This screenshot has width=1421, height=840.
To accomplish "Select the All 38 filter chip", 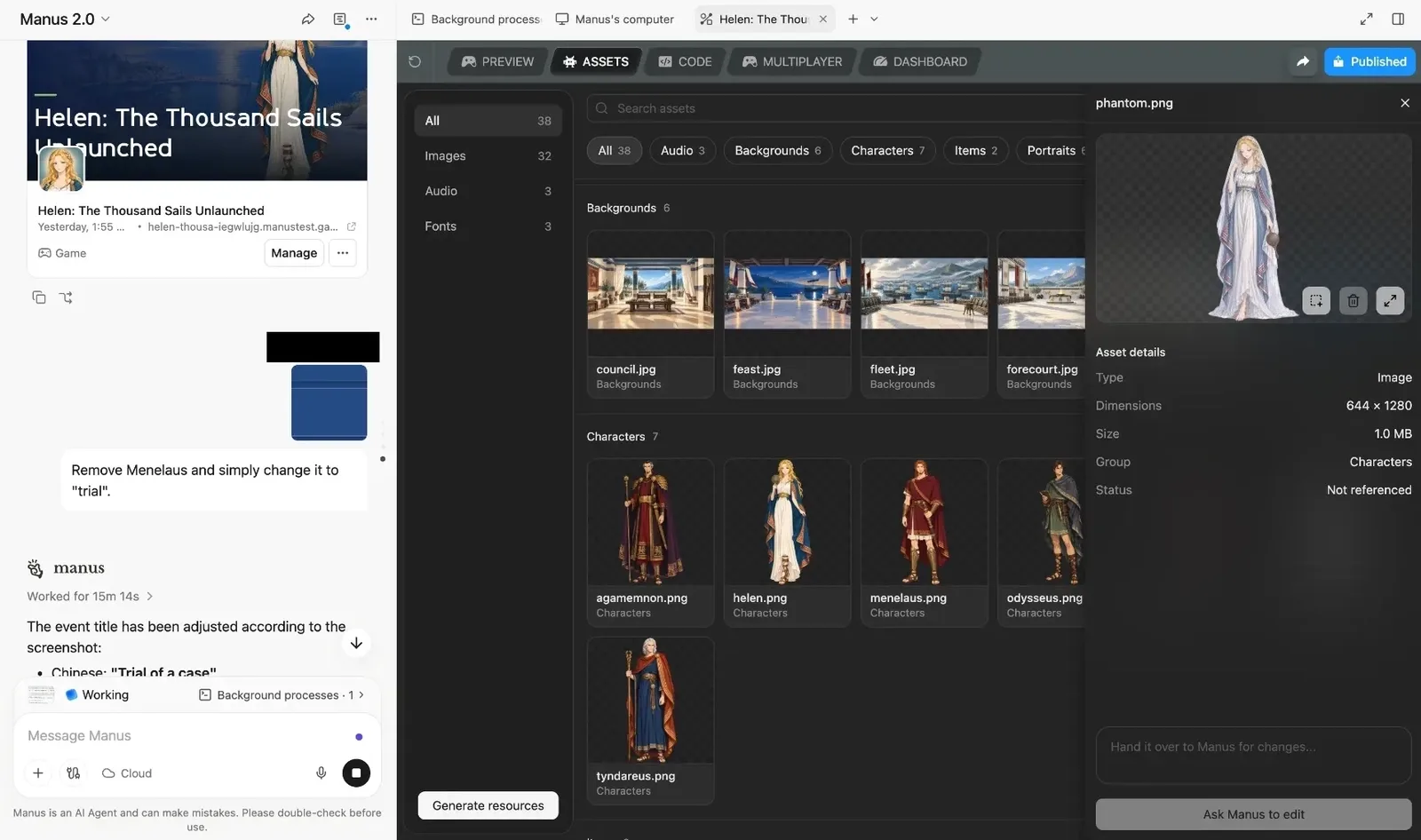I will [x=614, y=150].
